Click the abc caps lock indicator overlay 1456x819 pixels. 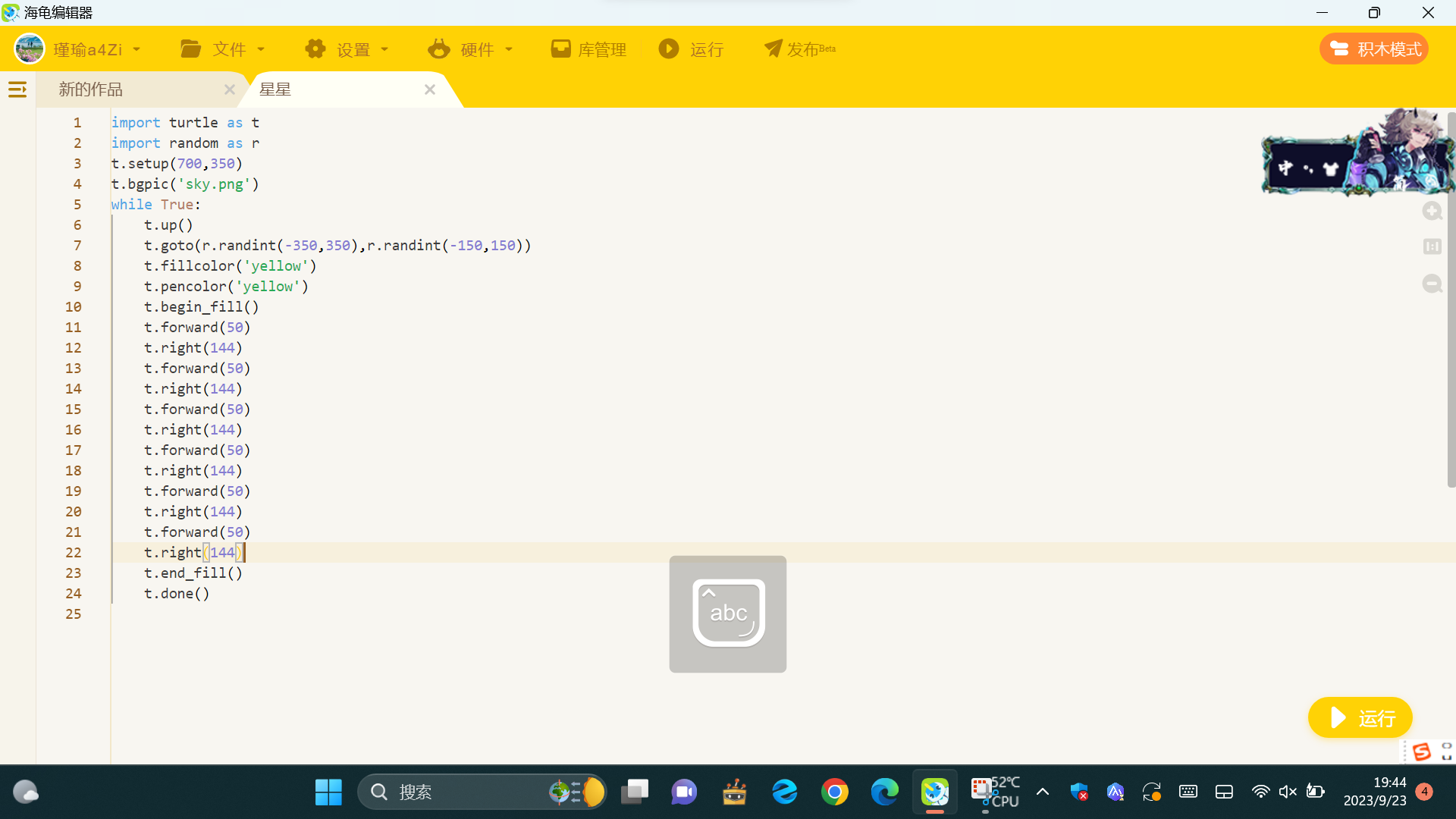point(728,614)
